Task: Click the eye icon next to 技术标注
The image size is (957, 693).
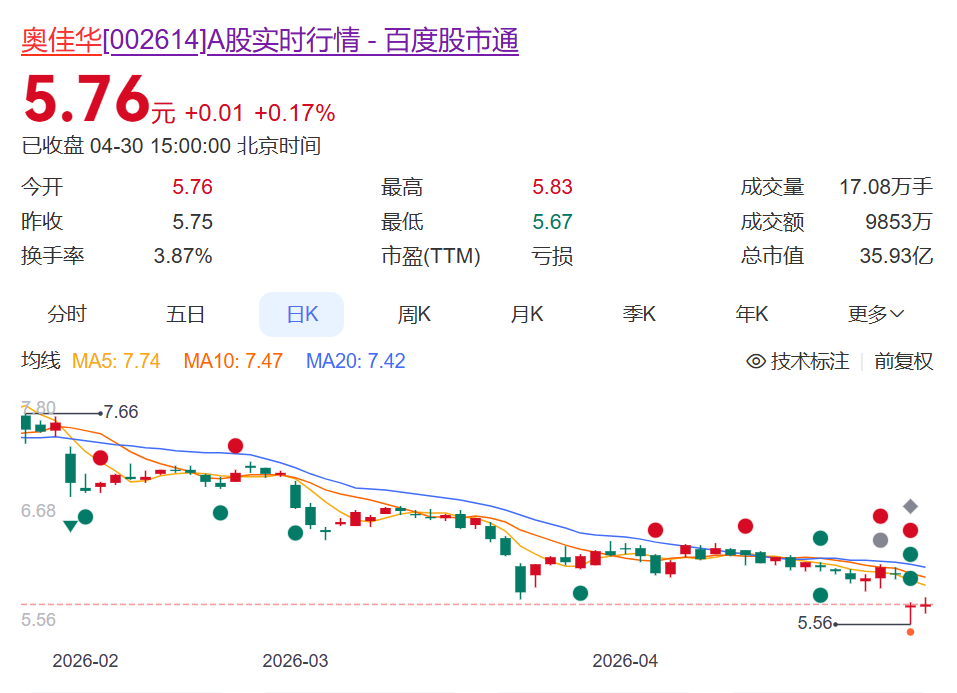Action: point(756,361)
